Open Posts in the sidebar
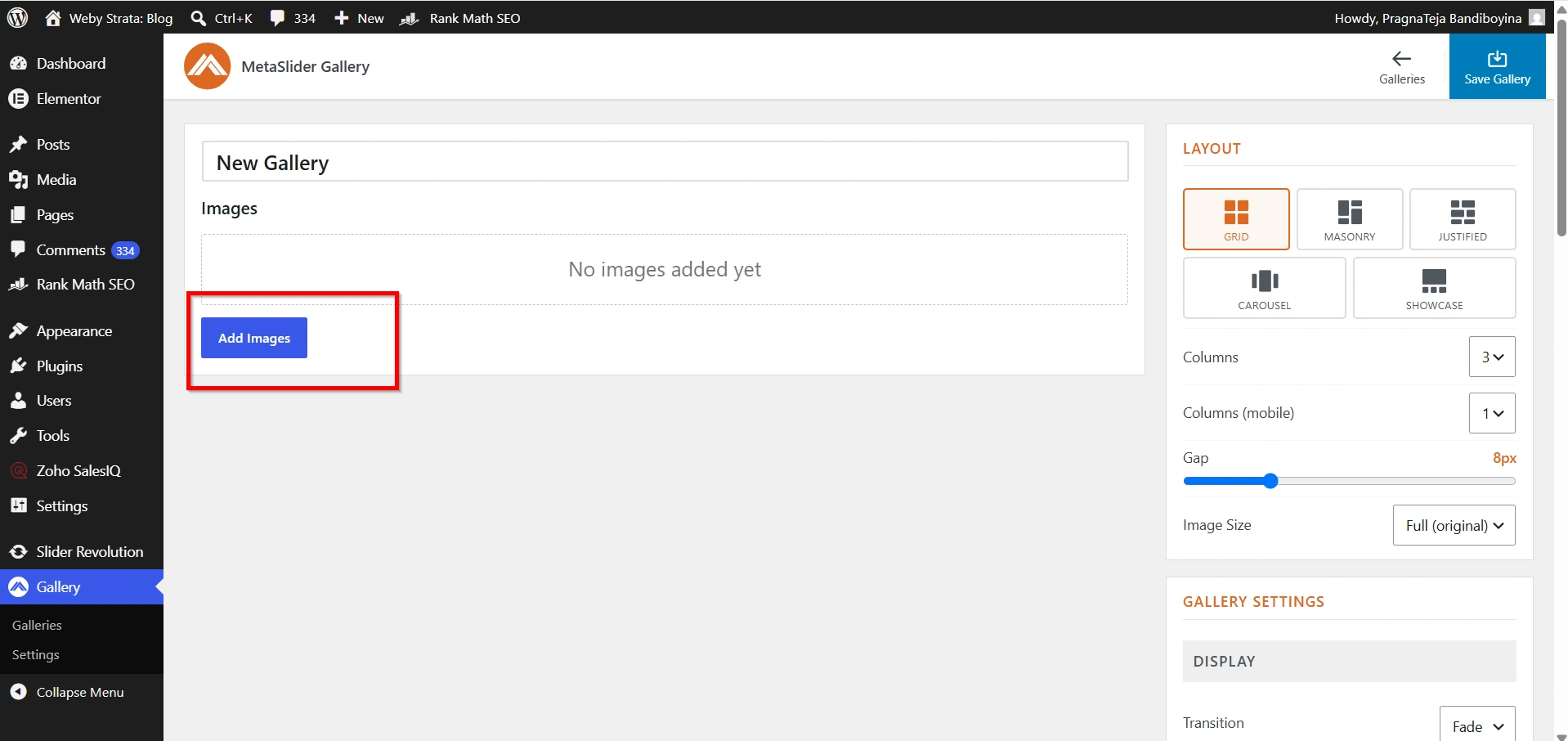Viewport: 1568px width, 741px height. coord(82,144)
